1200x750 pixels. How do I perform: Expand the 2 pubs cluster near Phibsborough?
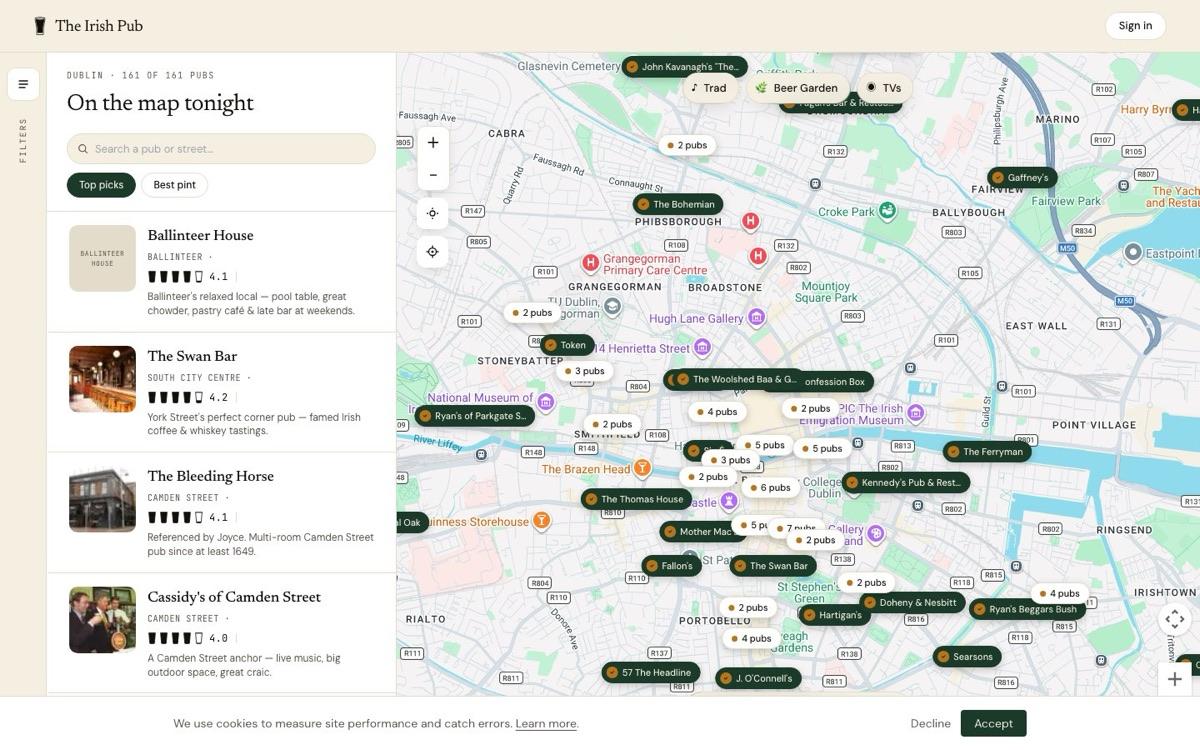click(x=685, y=145)
